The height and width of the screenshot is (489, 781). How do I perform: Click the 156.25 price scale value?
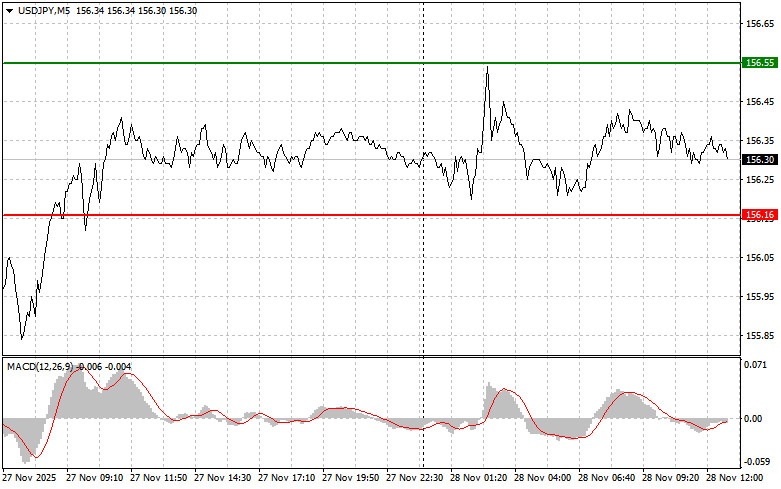[760, 180]
